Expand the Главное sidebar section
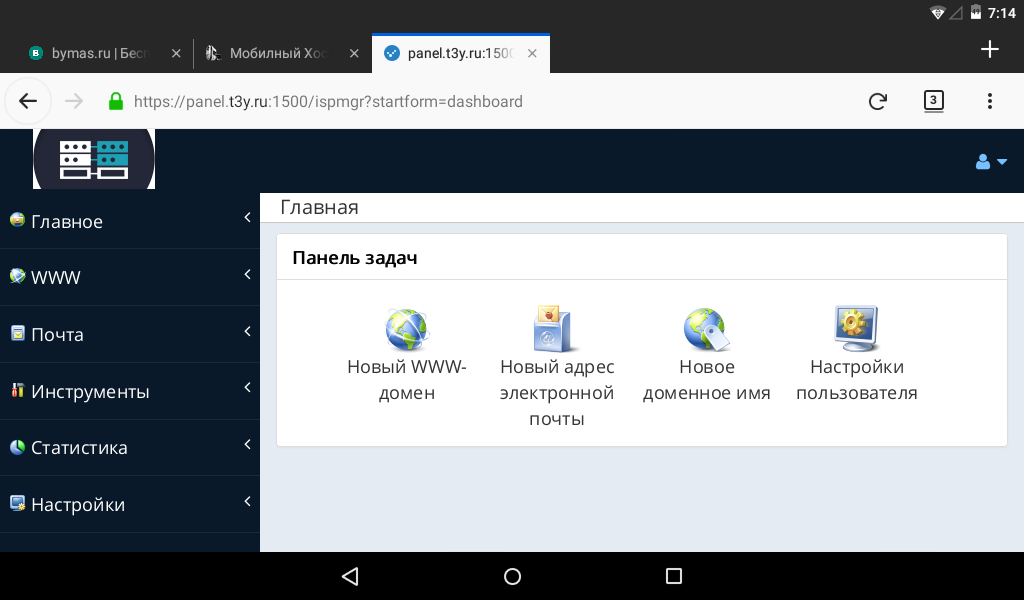 tap(130, 221)
